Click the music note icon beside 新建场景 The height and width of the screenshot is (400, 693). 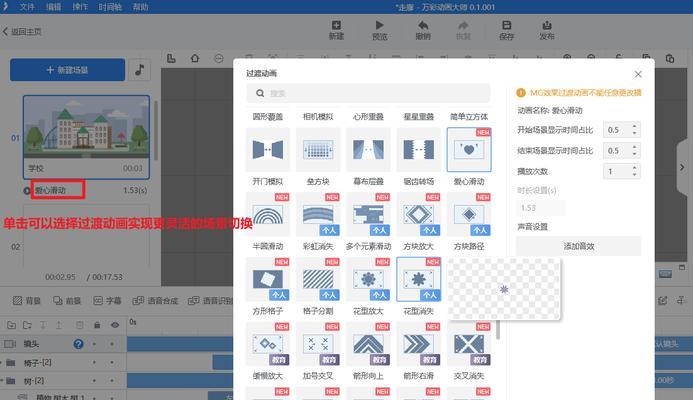[140, 70]
